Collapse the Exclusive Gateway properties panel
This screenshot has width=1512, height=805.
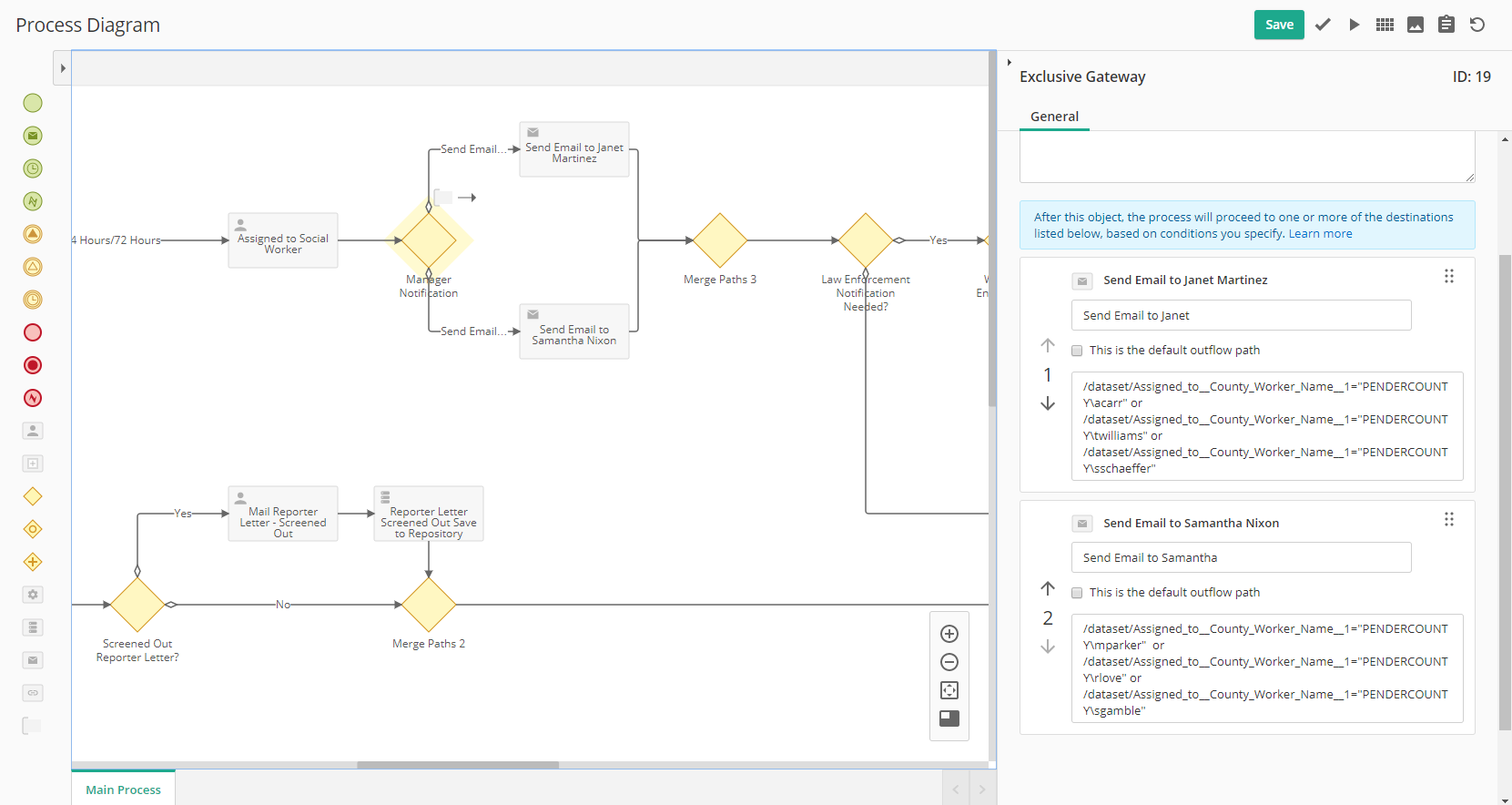1009,63
